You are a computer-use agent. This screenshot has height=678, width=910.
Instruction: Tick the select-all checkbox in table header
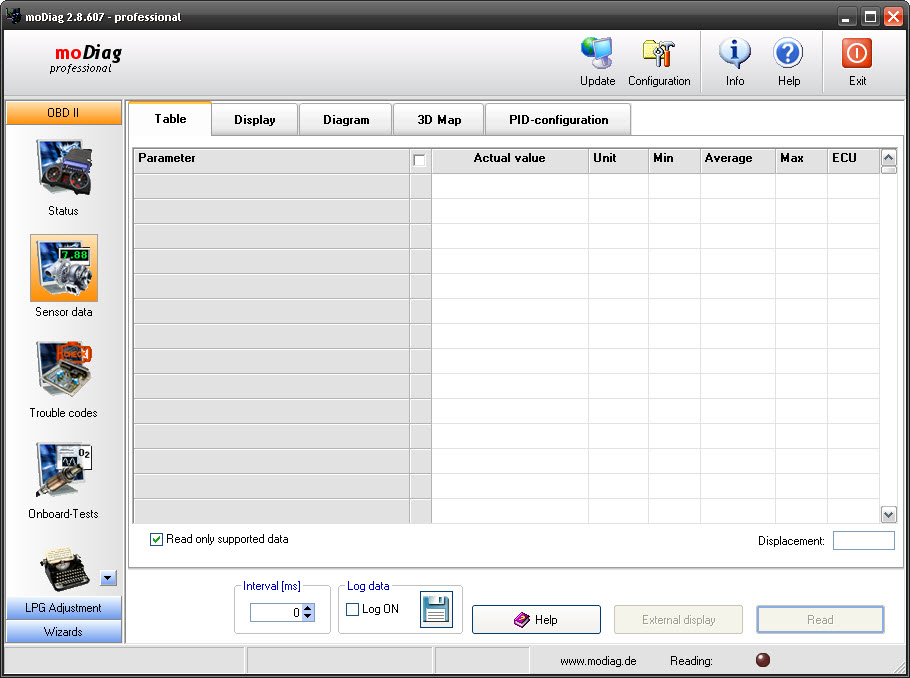point(419,159)
